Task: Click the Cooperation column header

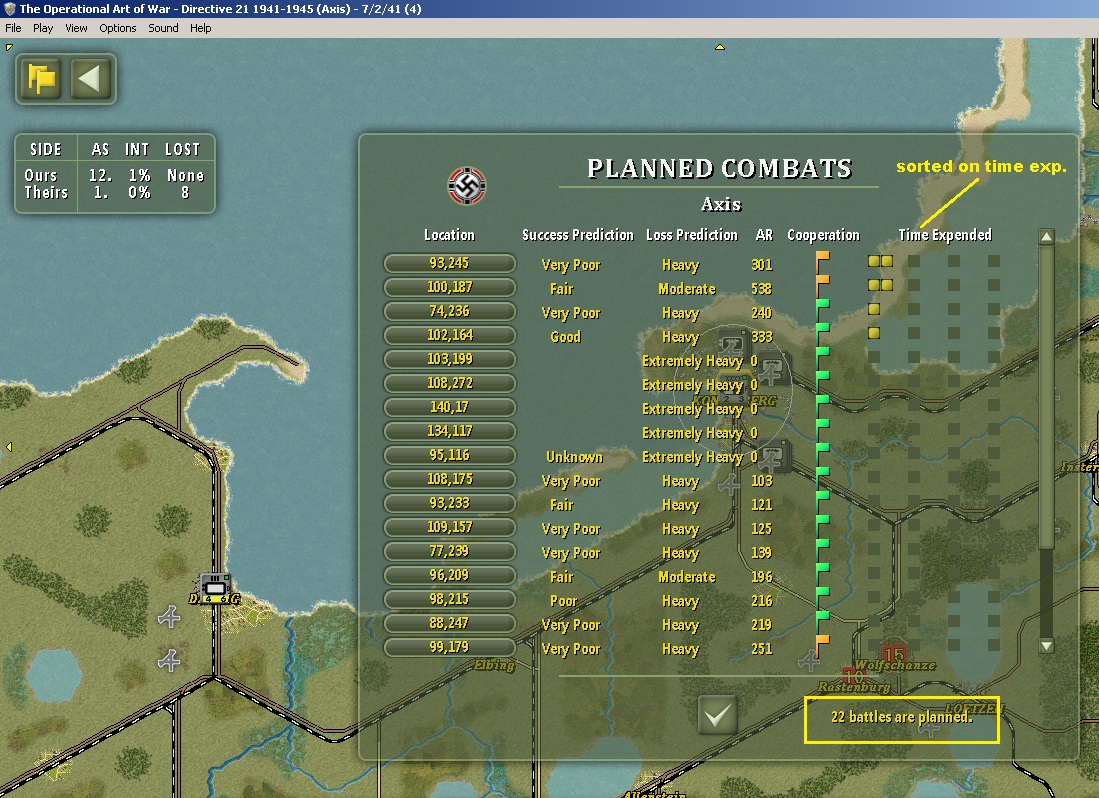Action: pyautogui.click(x=823, y=235)
